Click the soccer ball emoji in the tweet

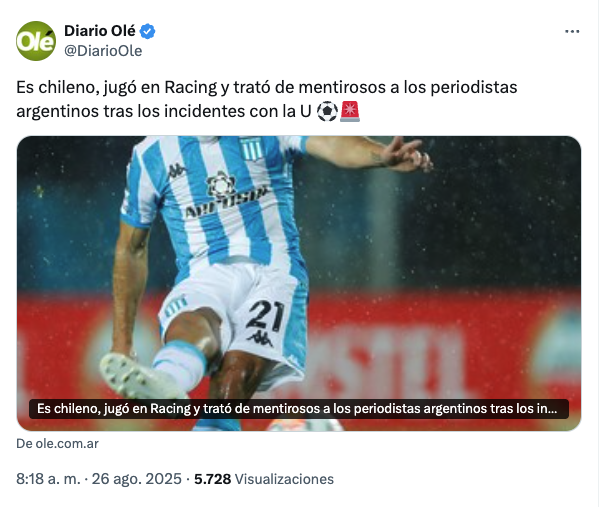327,112
